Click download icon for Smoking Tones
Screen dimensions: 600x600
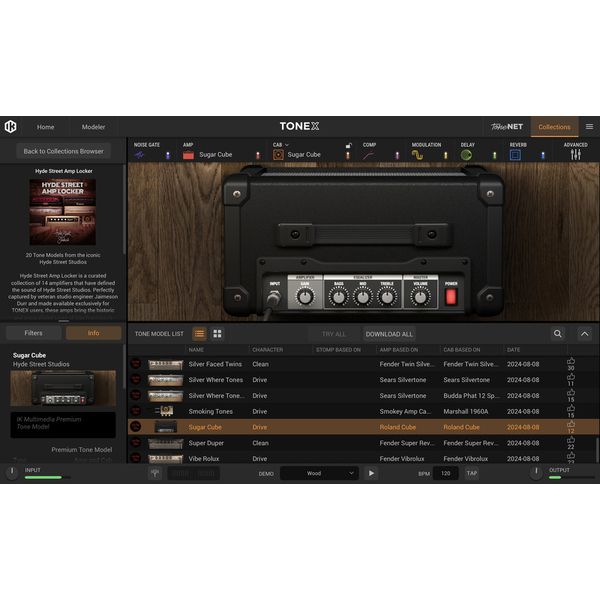[x=135, y=411]
